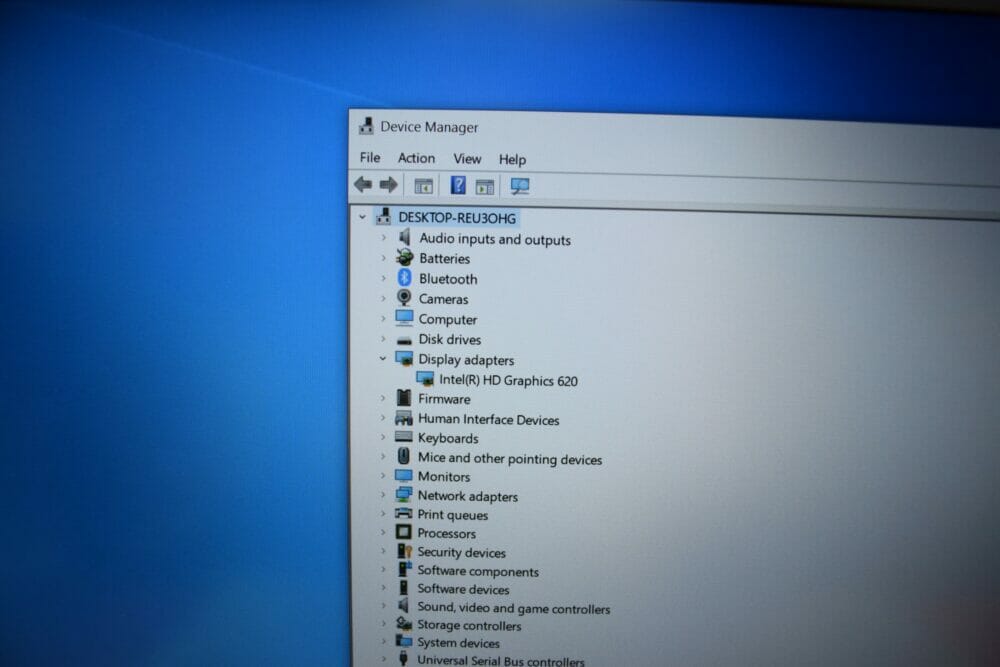The height and width of the screenshot is (667, 1000).
Task: Click the Device Manager title bar icon
Action: (366, 126)
